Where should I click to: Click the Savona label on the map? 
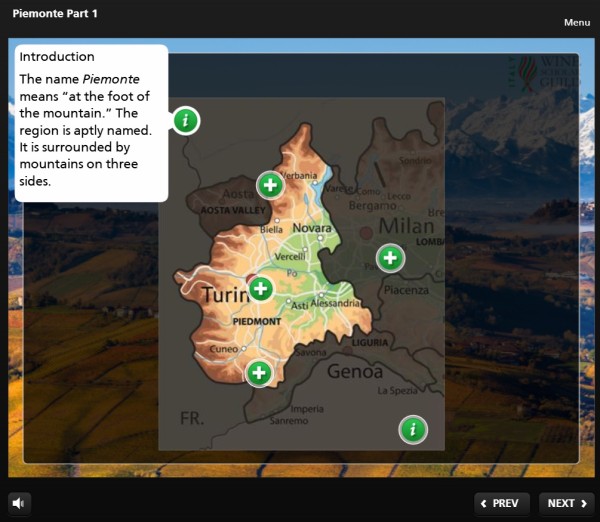[x=311, y=352]
